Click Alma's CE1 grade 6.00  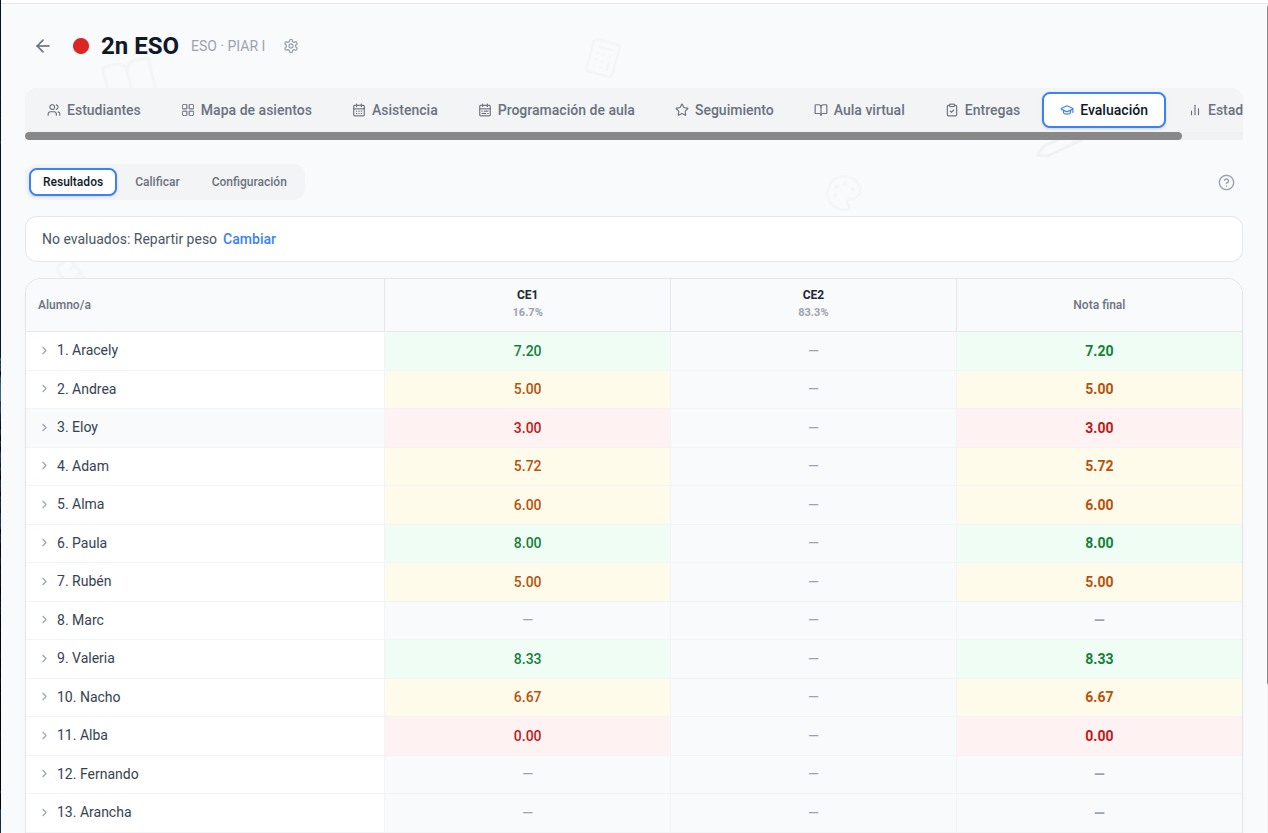[527, 505]
